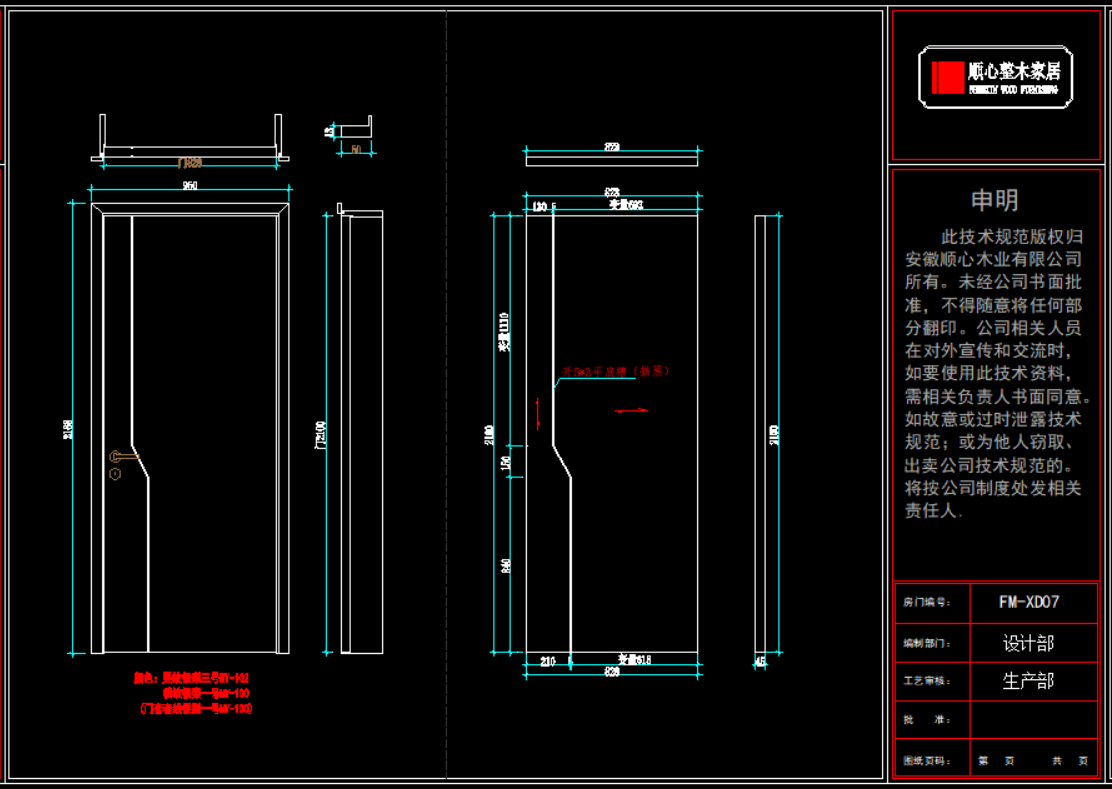This screenshot has height=789, width=1112.
Task: Select the red color specification note
Action: 193,693
